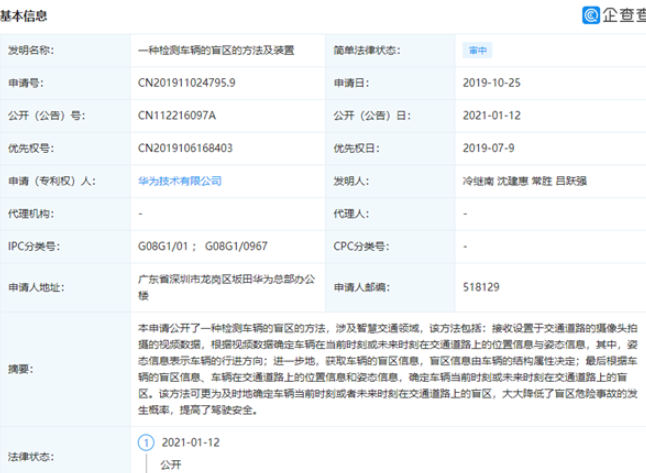Image resolution: width=646 pixels, height=473 pixels.
Task: Select publication number CN112216097A
Action: click(x=177, y=115)
